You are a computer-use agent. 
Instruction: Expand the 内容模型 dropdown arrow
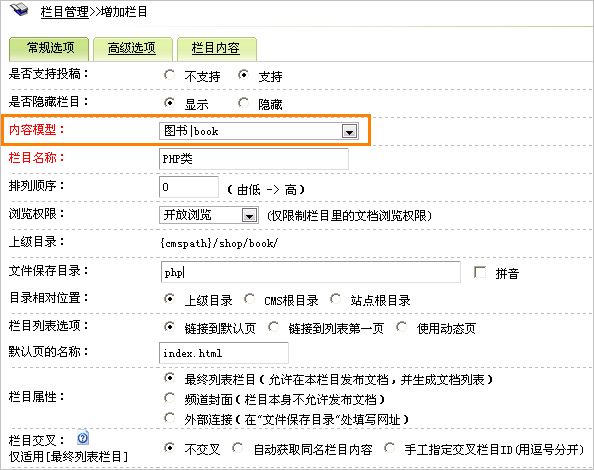[349, 131]
